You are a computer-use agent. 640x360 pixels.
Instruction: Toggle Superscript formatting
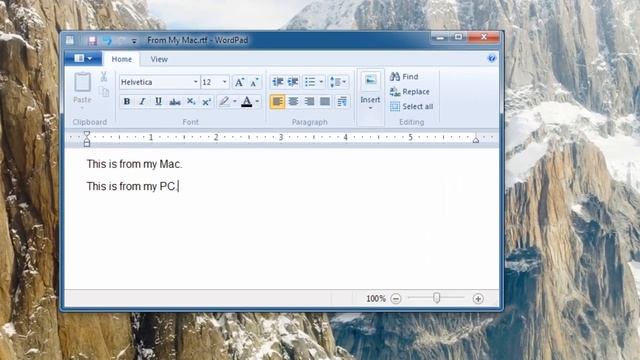coord(207,101)
